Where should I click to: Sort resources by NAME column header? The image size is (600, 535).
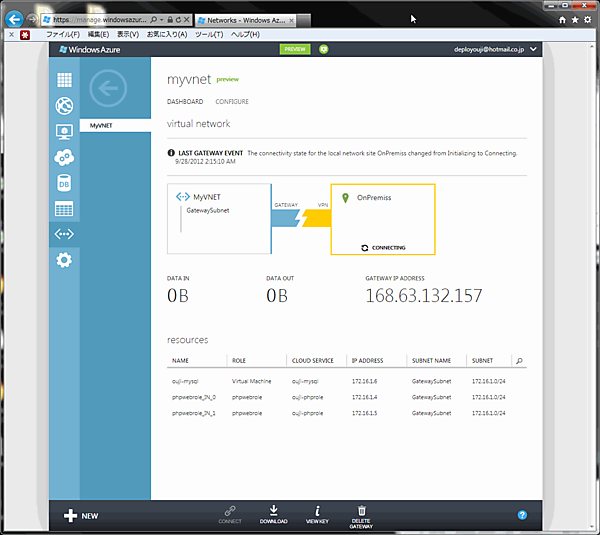(x=180, y=360)
